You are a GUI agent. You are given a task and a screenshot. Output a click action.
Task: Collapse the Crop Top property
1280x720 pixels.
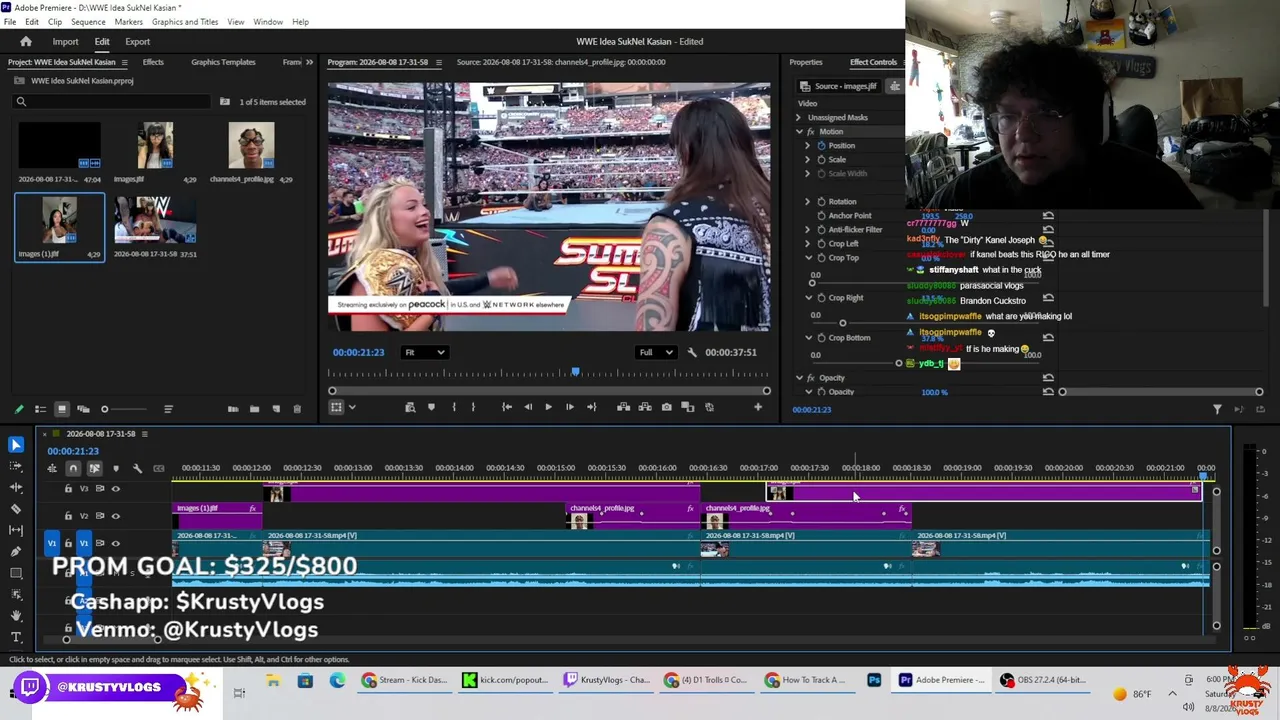pyautogui.click(x=808, y=258)
